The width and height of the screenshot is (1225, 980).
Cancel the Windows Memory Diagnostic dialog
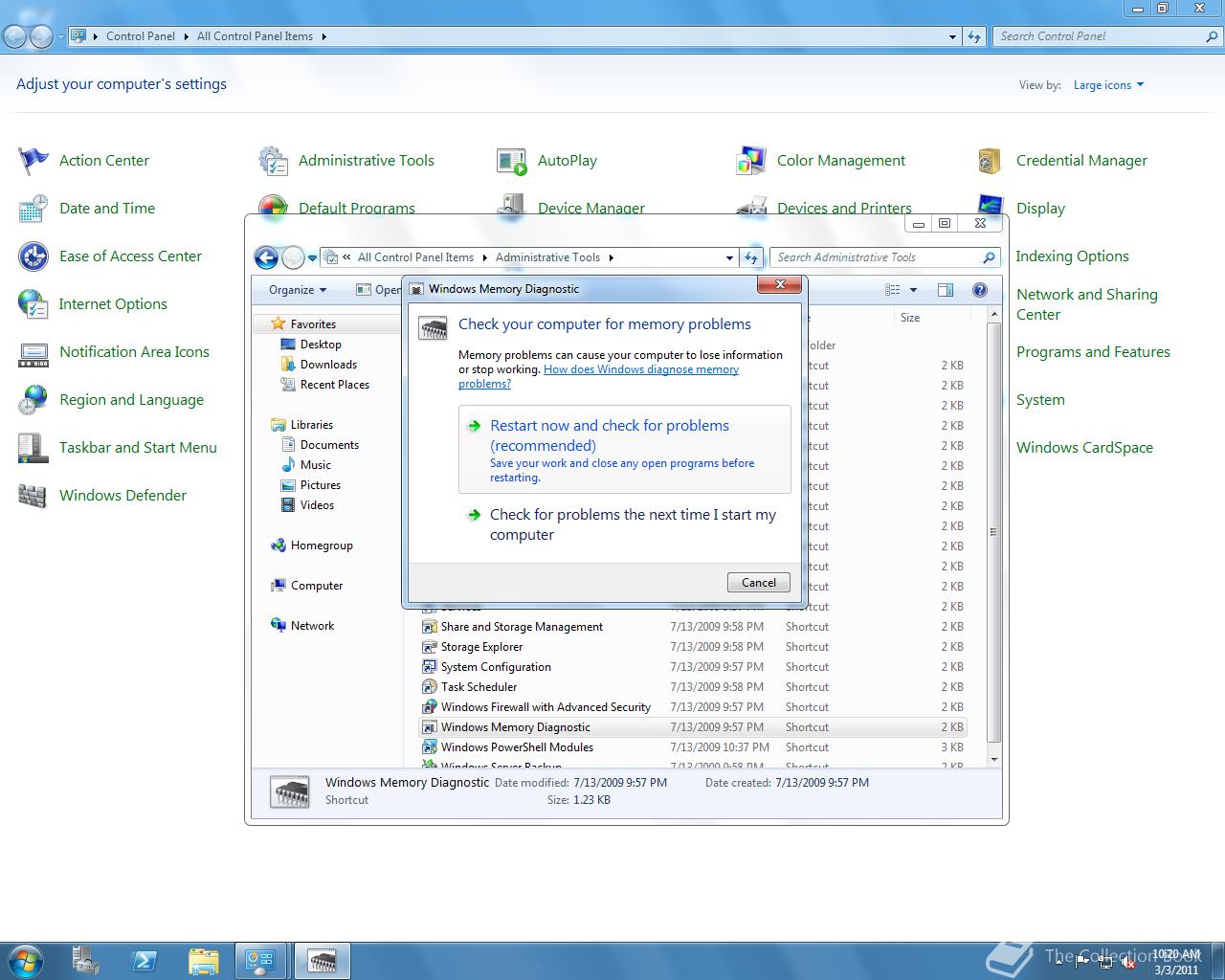759,582
